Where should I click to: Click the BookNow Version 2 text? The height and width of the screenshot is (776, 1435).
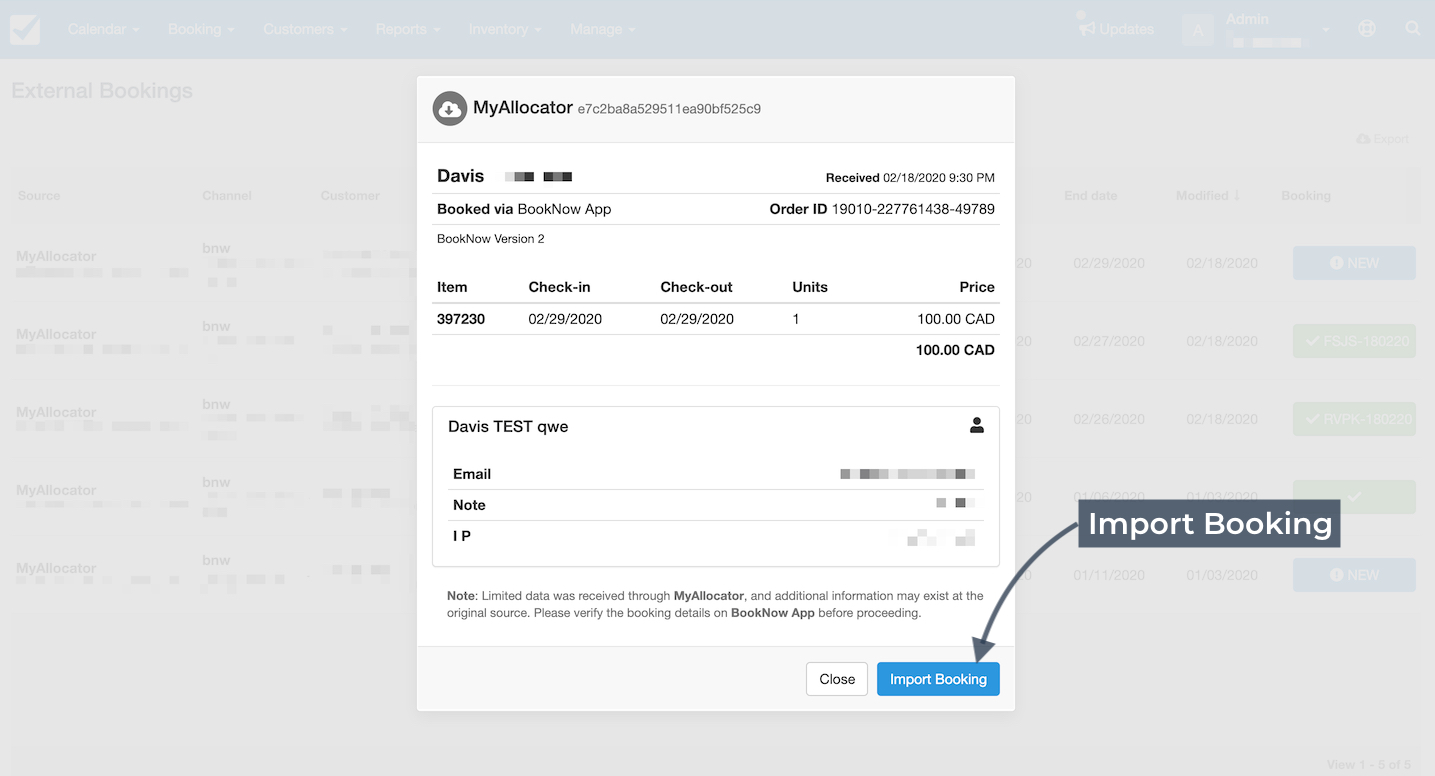491,239
